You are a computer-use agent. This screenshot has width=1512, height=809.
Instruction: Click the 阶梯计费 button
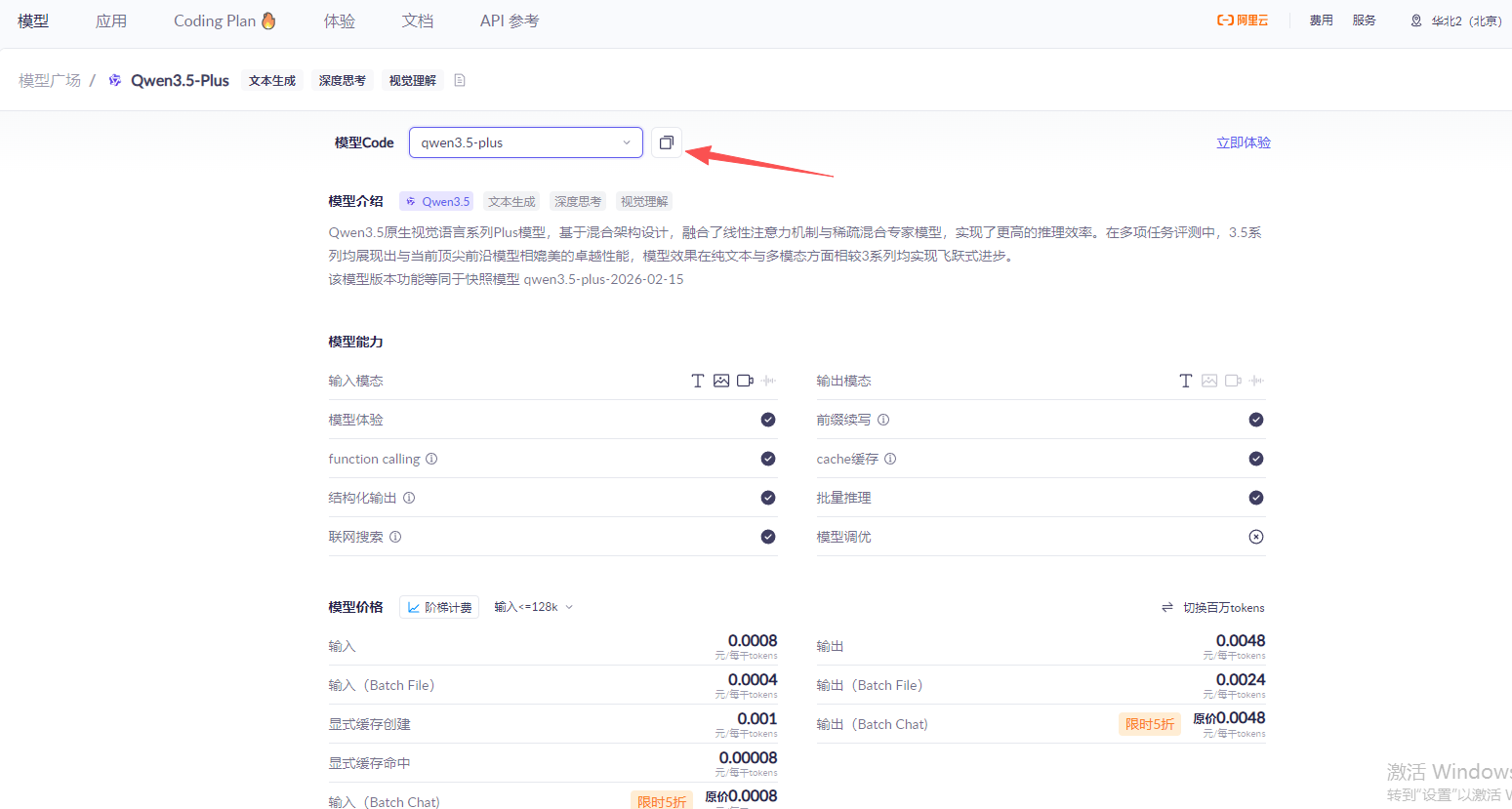439,607
